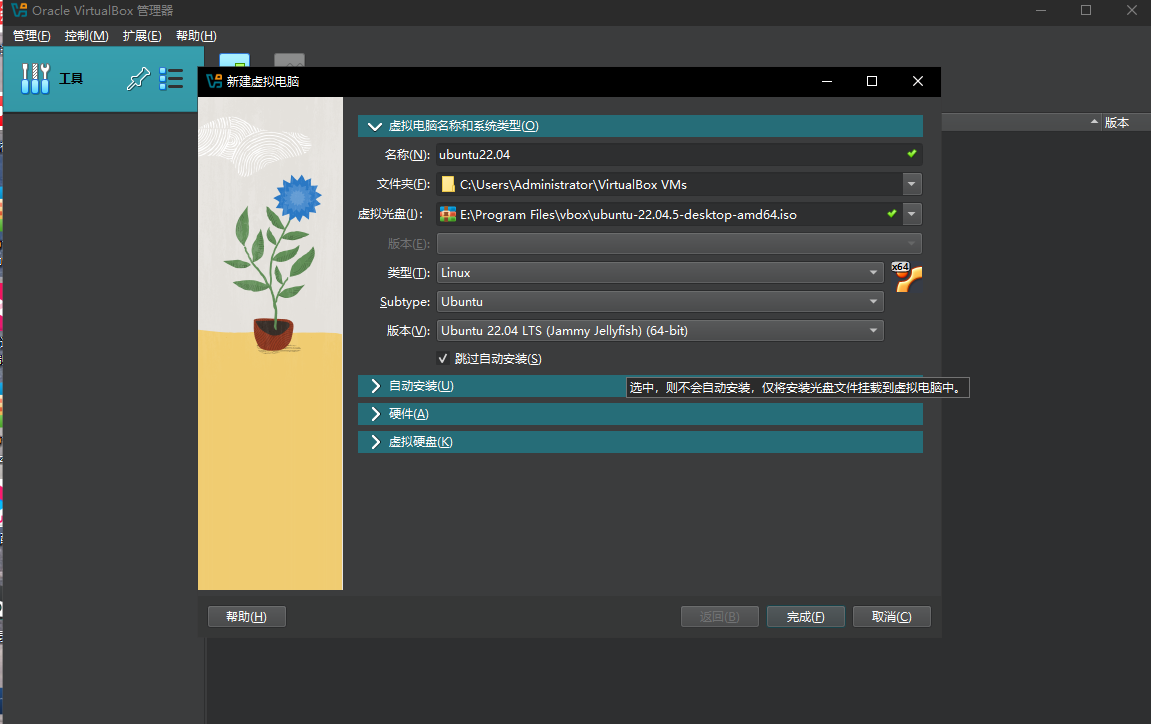Click the ISO path E:\Program Files\vbox text
The image size is (1151, 724).
628,214
